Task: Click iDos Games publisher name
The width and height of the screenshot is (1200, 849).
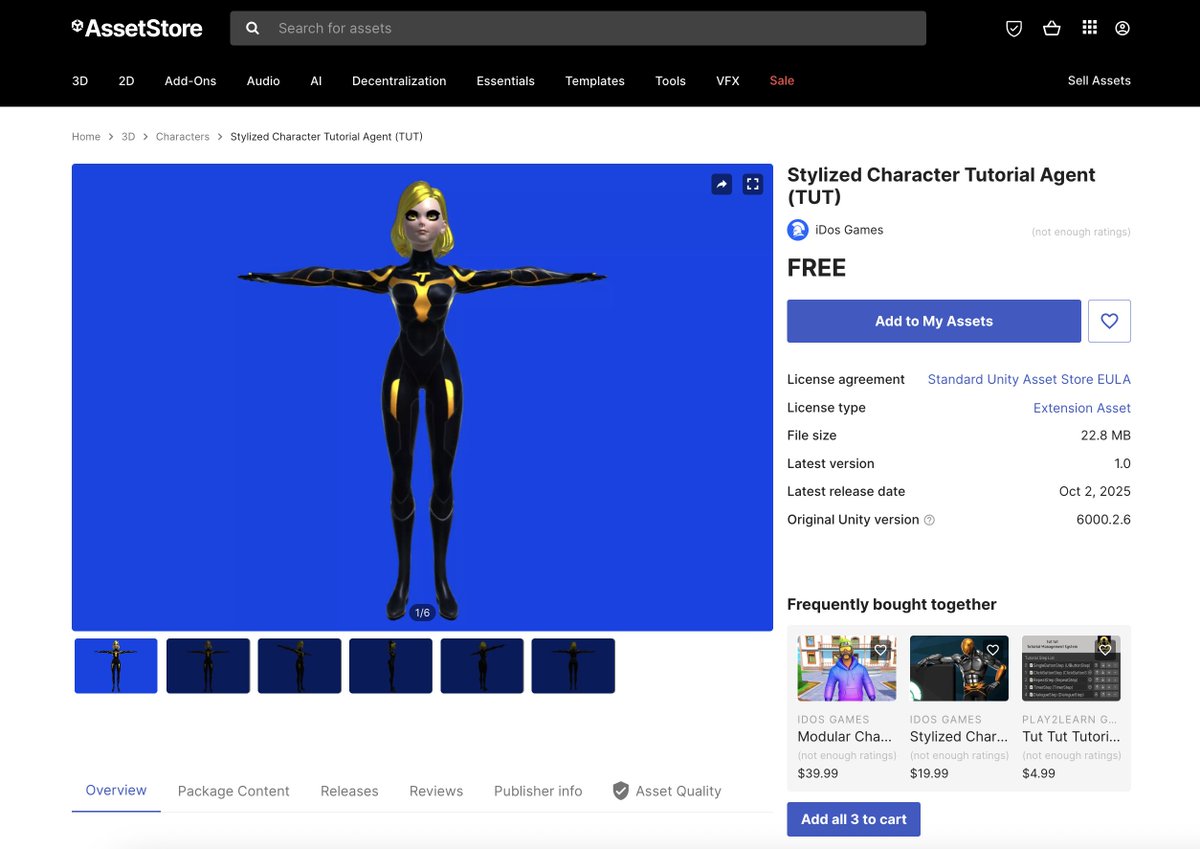Action: pyautogui.click(x=849, y=230)
